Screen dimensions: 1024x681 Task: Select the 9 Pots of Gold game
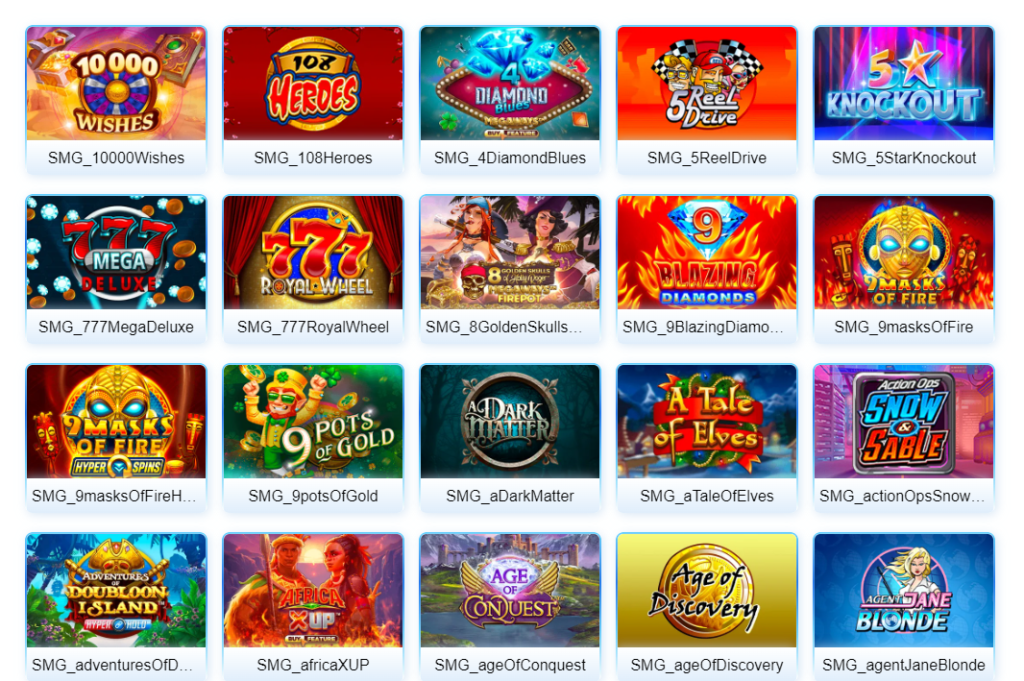[313, 422]
